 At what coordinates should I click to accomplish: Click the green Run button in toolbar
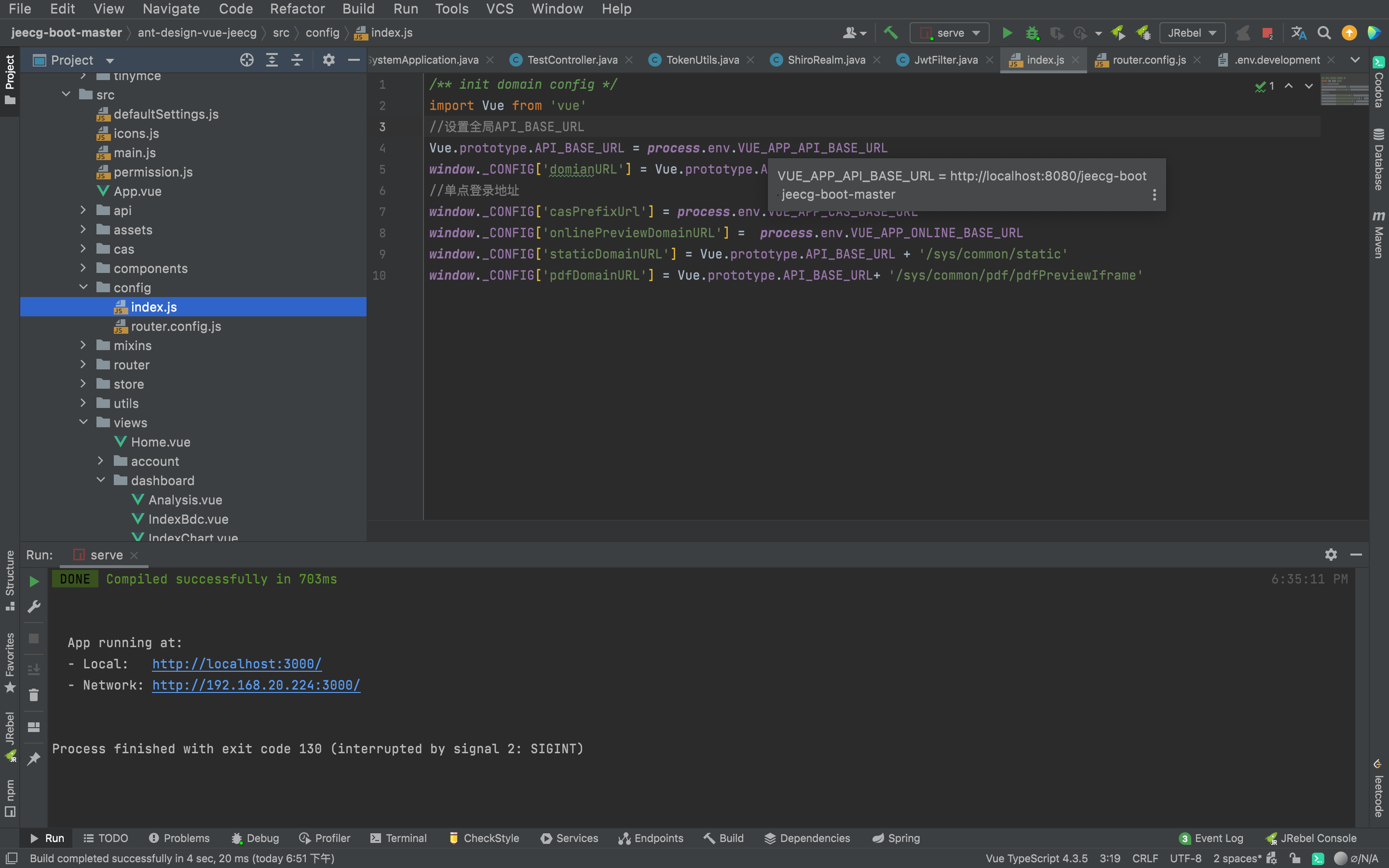[x=1007, y=33]
